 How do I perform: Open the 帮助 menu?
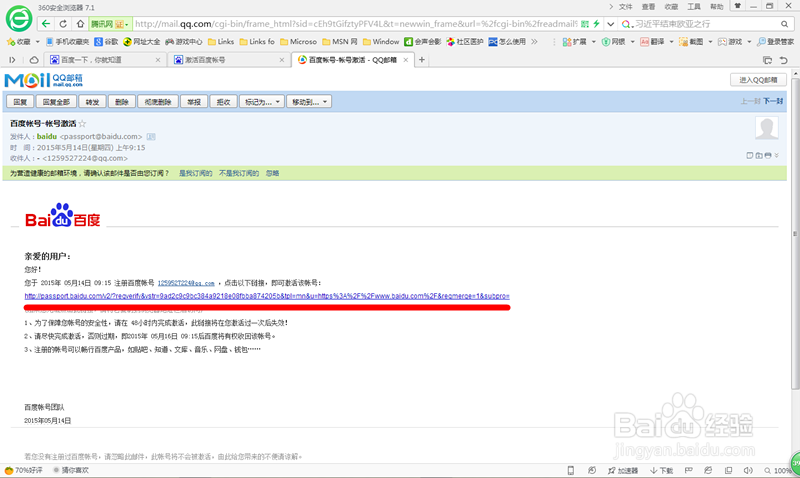[717, 7]
